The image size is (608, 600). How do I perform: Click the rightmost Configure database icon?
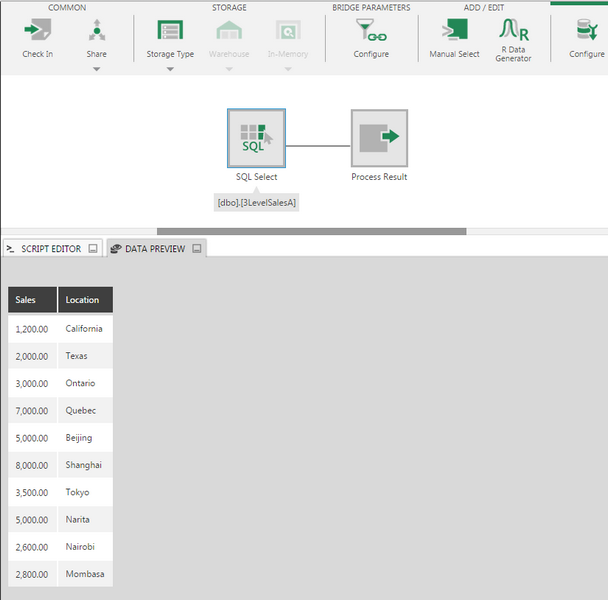586,31
